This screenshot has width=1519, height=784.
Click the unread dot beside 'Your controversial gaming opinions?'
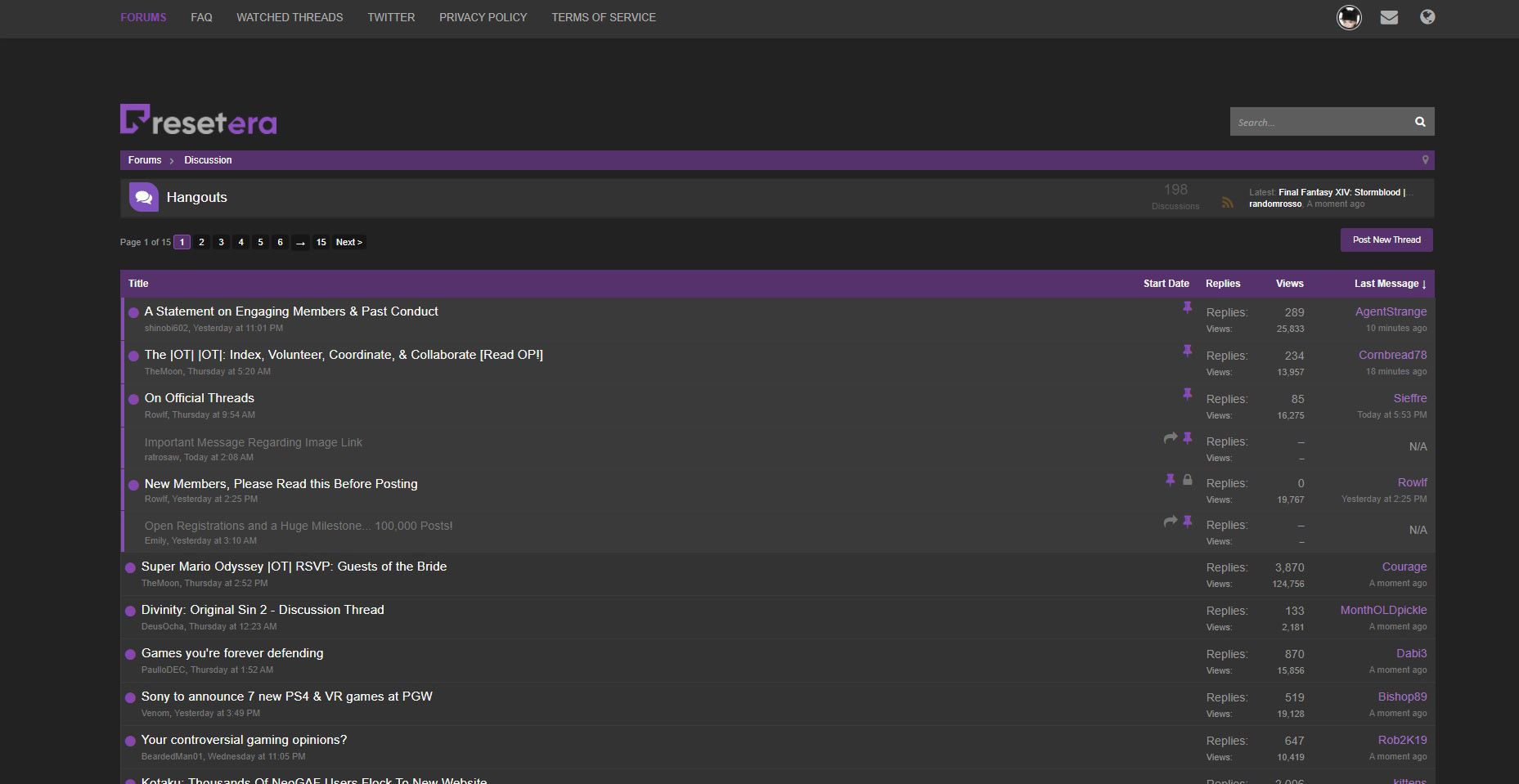click(x=130, y=741)
